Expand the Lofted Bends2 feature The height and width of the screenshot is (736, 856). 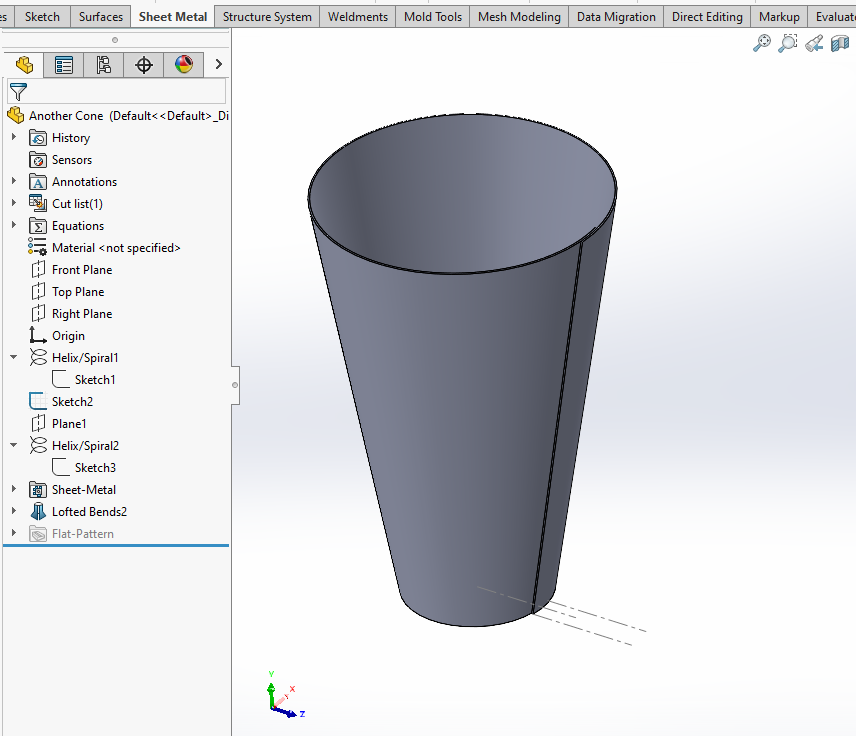coord(14,512)
